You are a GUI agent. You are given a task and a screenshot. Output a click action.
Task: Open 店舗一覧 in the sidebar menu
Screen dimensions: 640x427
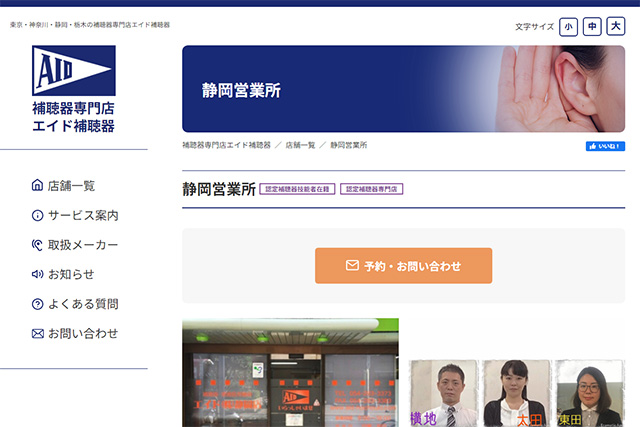[72, 185]
